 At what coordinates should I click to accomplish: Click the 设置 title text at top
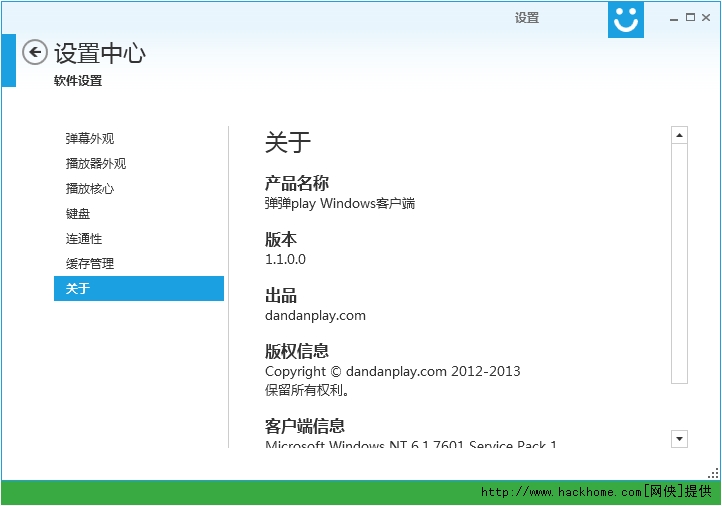coord(527,18)
